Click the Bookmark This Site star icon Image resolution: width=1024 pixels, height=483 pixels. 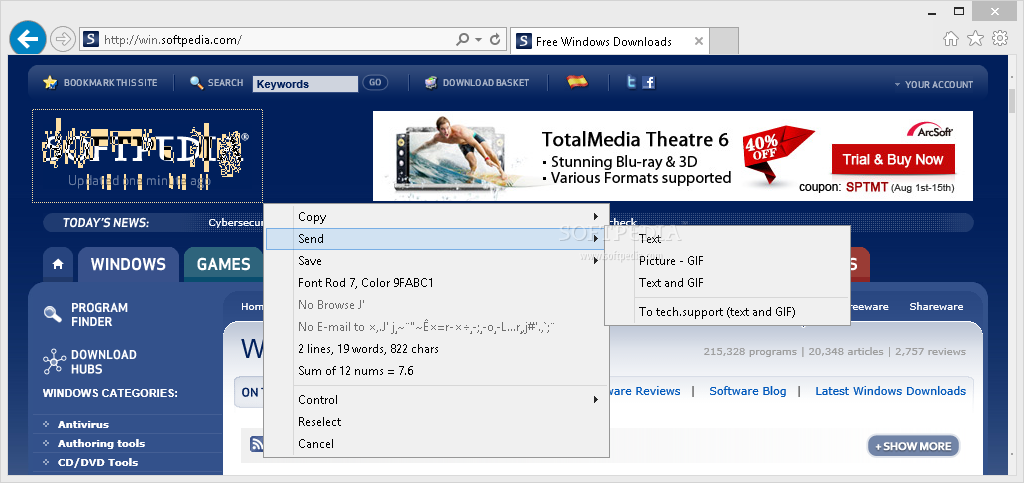[x=50, y=83]
